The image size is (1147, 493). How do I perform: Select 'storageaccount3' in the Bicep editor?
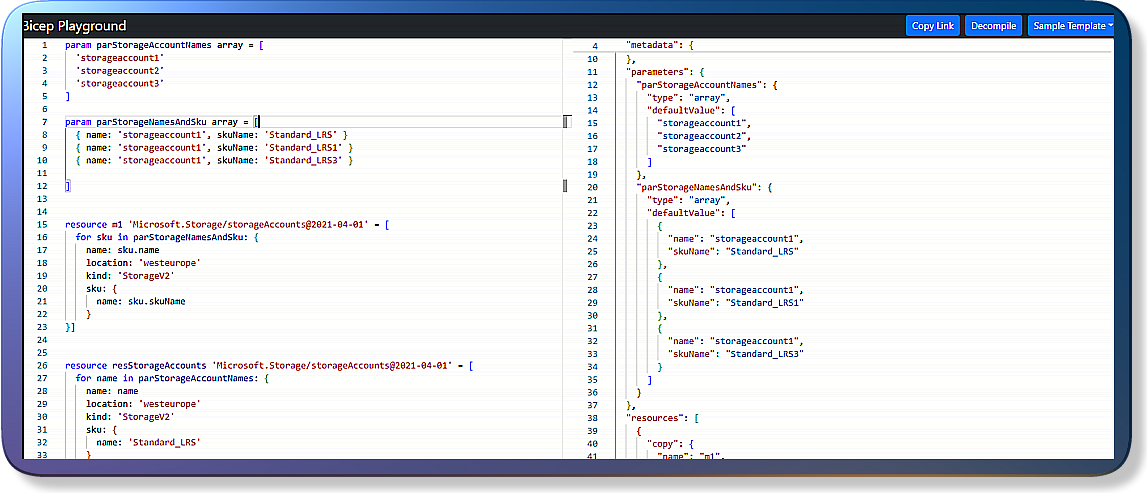point(120,83)
